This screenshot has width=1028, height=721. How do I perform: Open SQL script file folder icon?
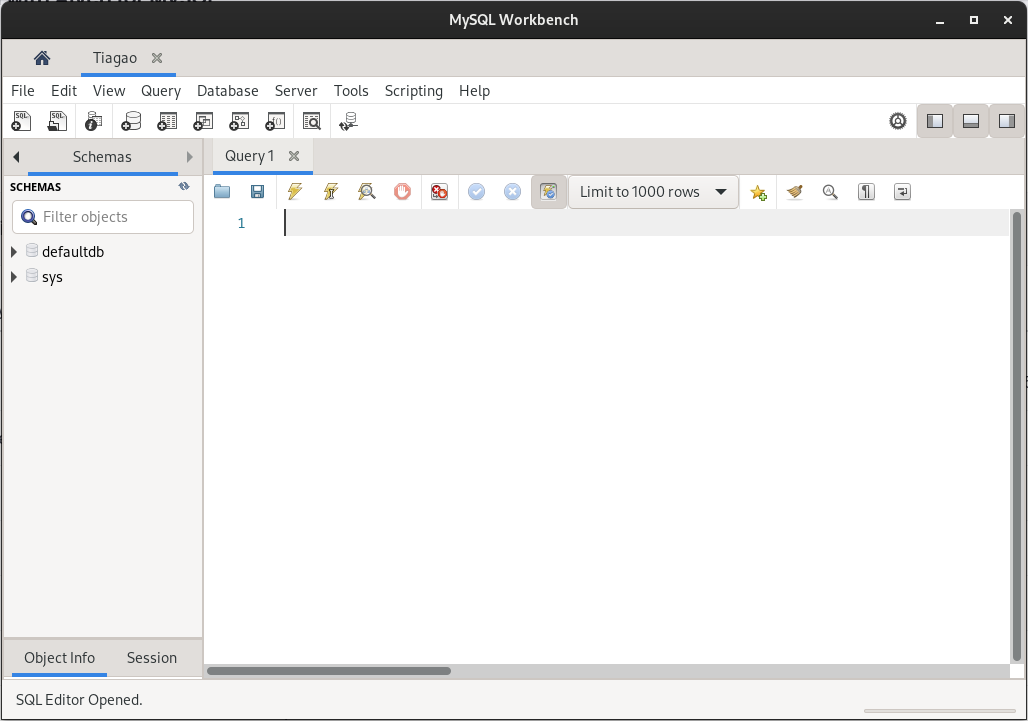coord(222,192)
